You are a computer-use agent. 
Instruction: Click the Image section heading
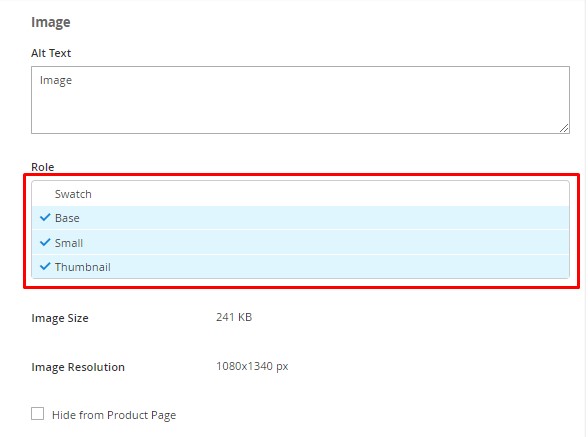click(x=51, y=23)
